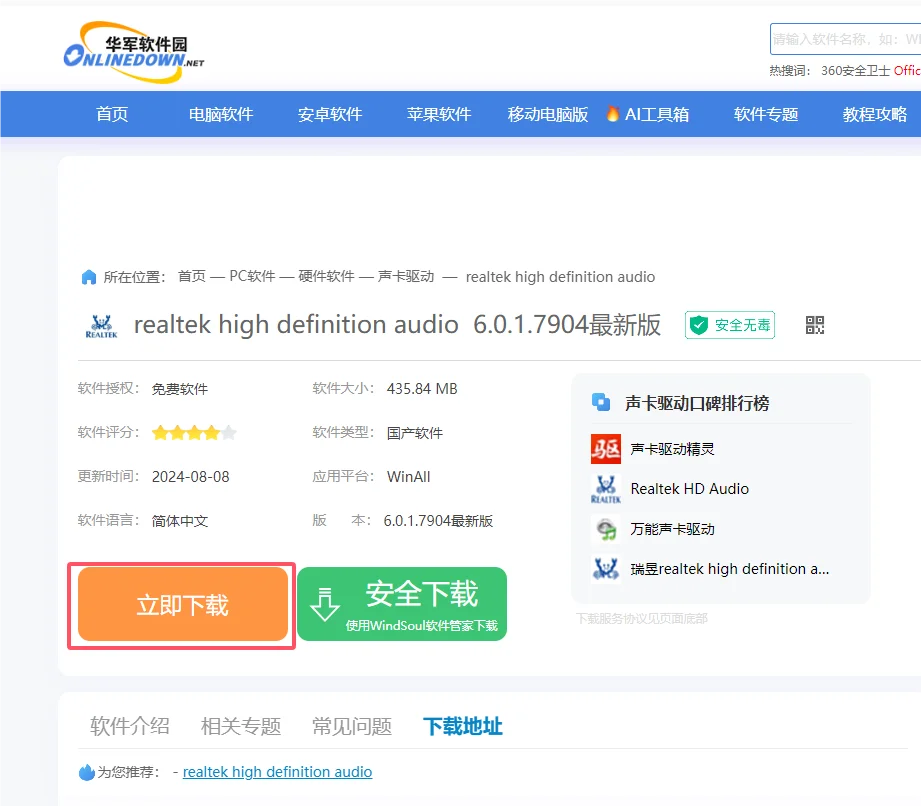Click 硬件软件 in the breadcrumb path

click(326, 277)
